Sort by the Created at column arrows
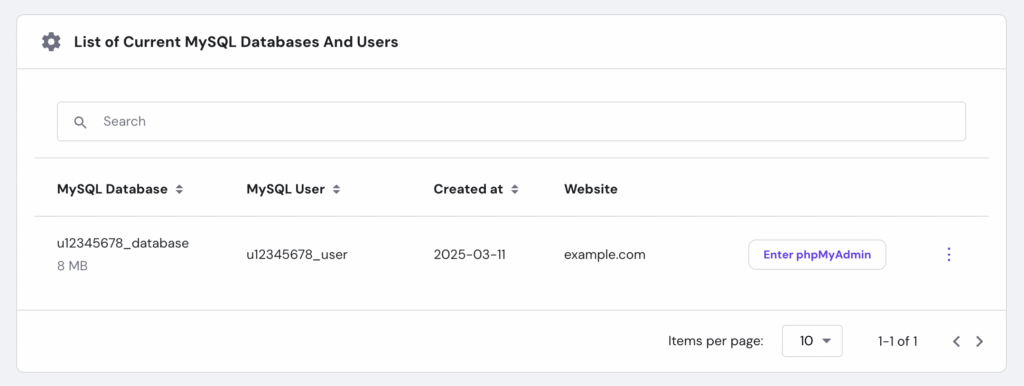Viewport: 1024px width, 386px height. tap(515, 189)
